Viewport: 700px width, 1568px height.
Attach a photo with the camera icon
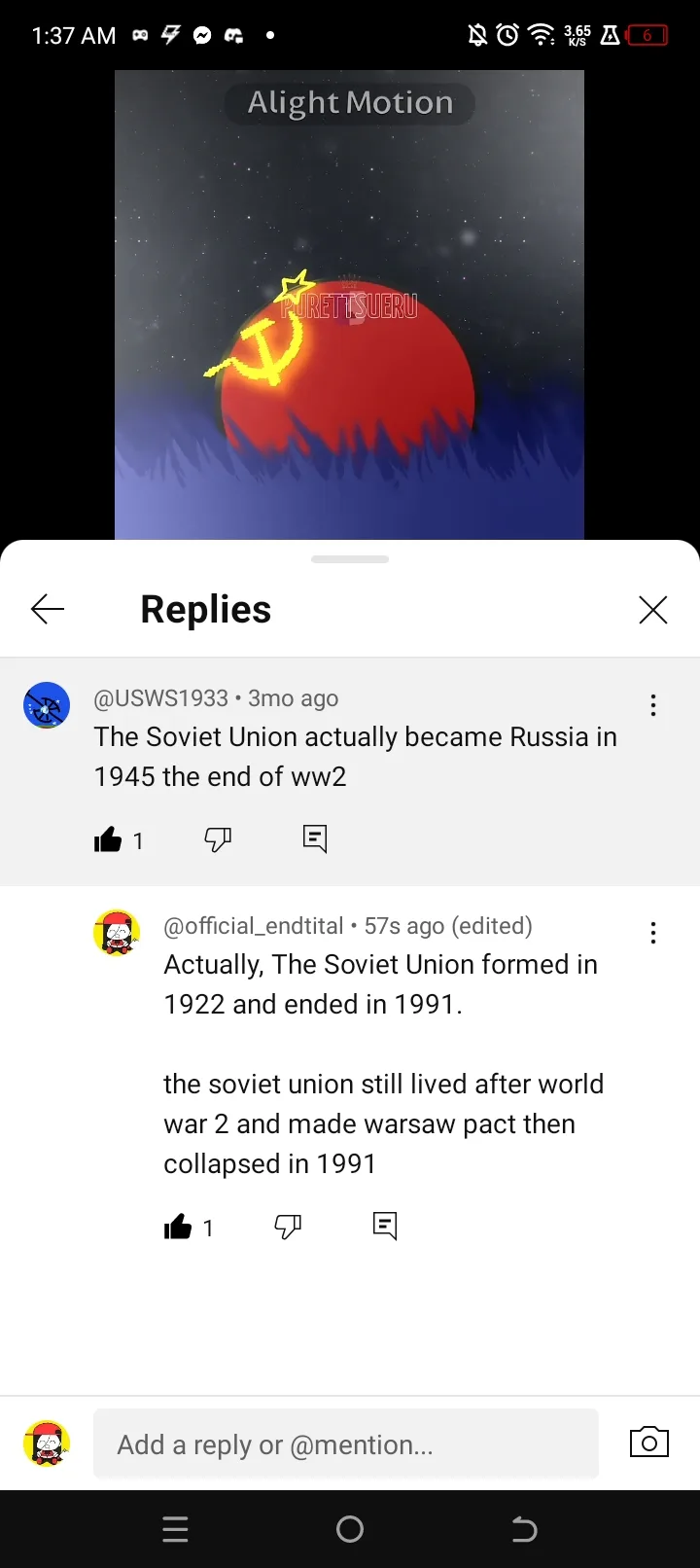(649, 1443)
